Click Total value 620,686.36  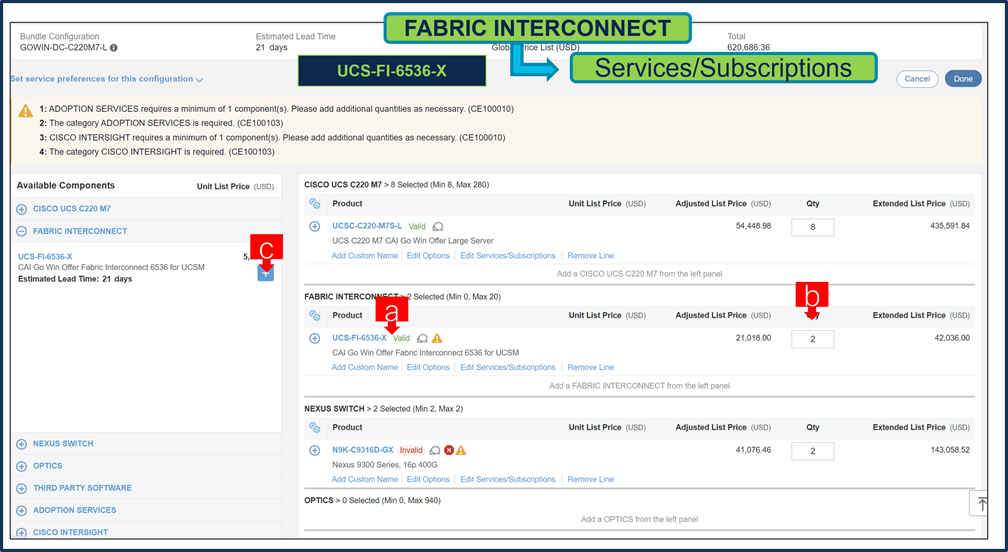point(749,48)
